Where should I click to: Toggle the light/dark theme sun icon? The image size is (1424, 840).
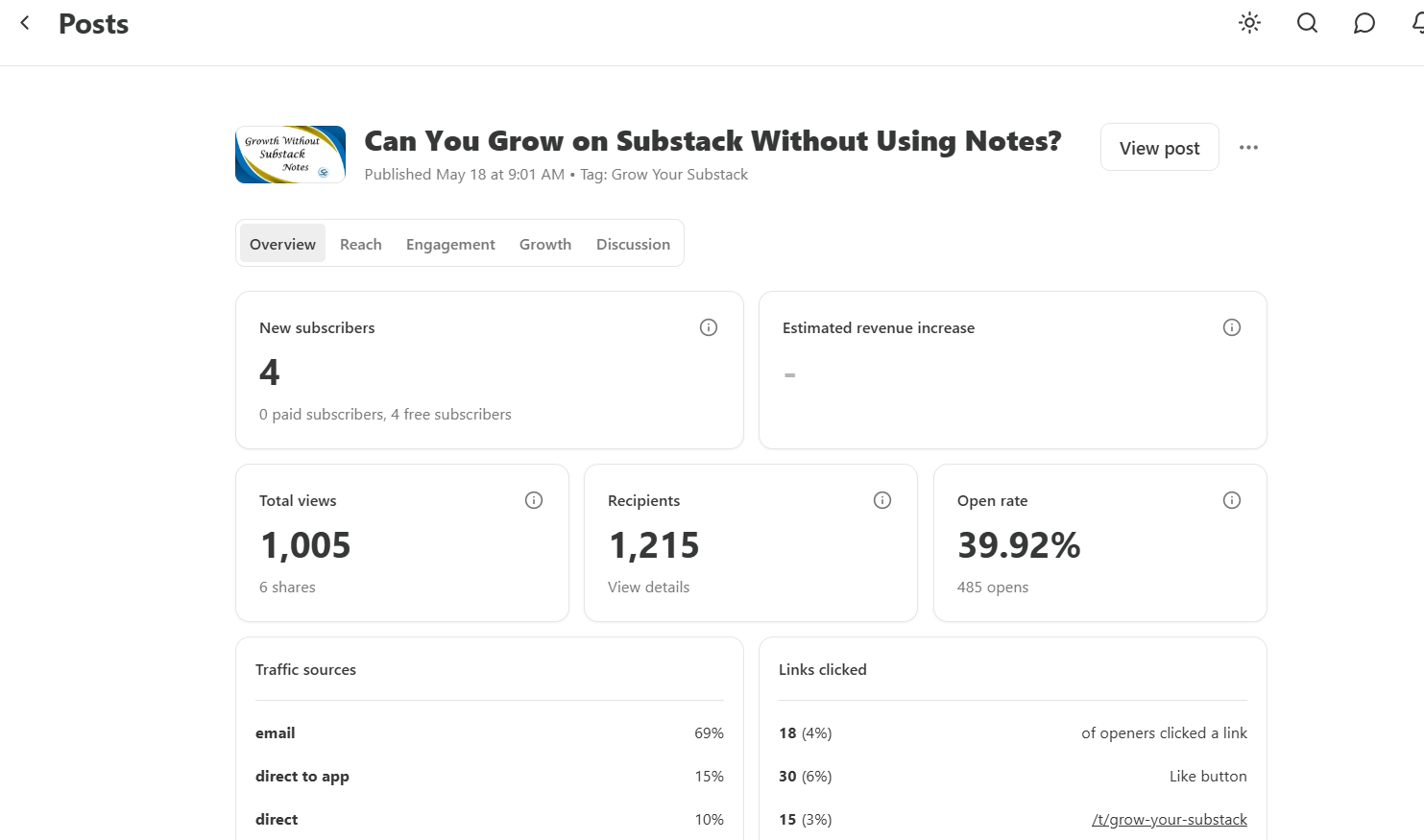click(x=1249, y=23)
